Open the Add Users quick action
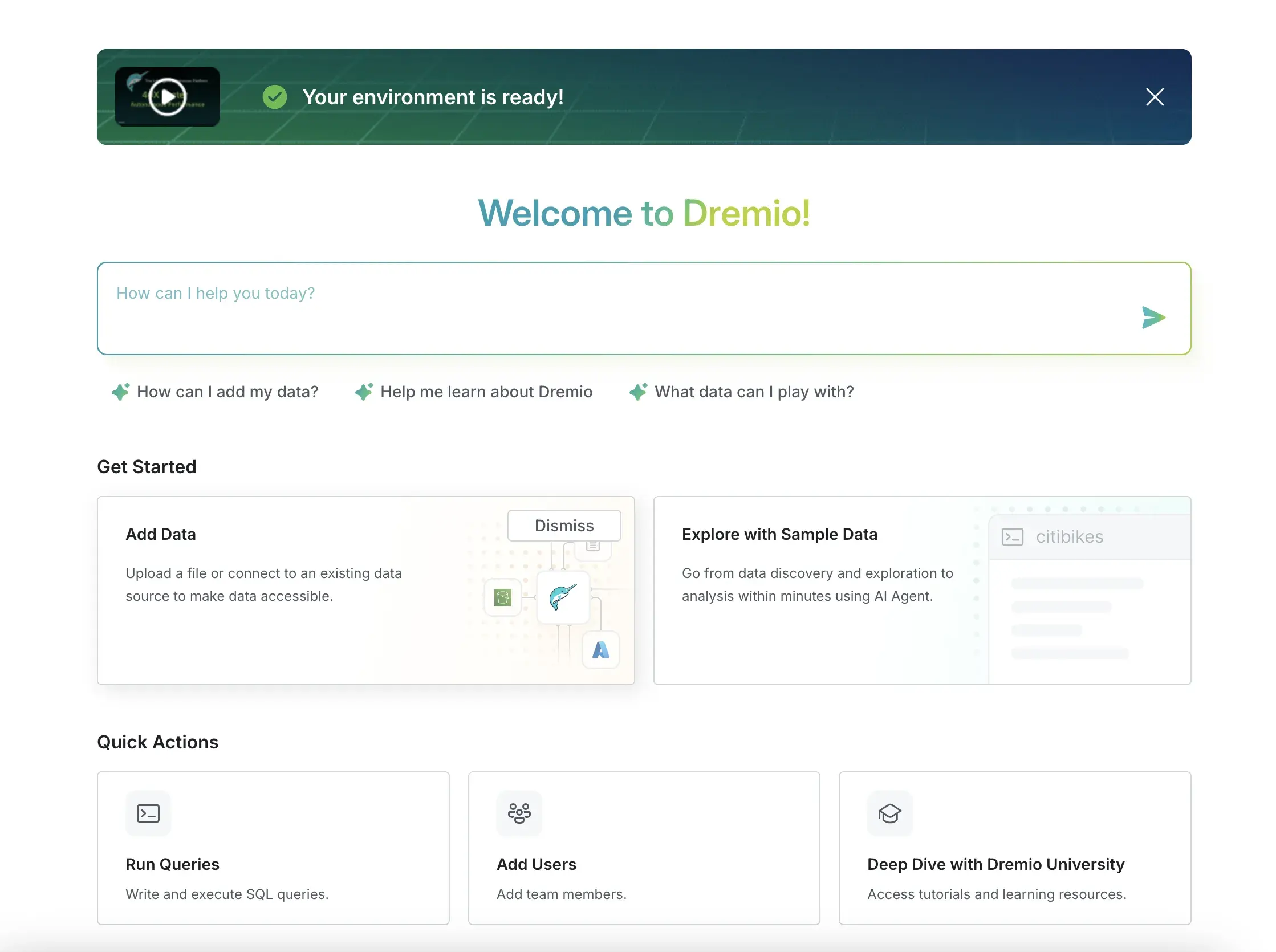 [644, 848]
